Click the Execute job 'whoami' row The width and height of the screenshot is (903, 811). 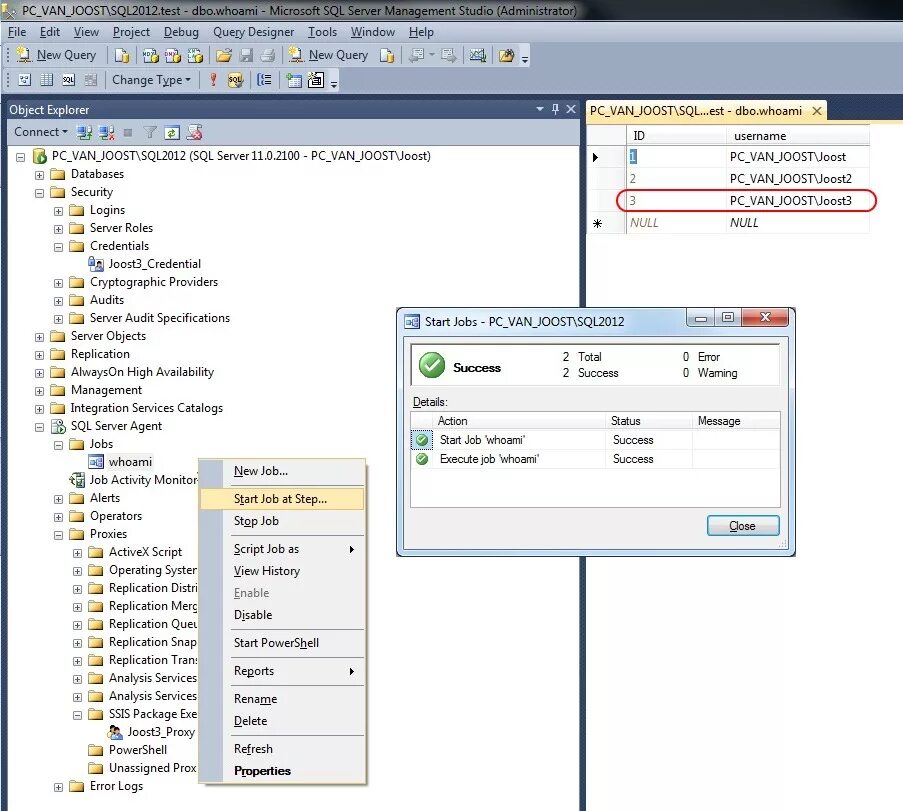pos(595,459)
